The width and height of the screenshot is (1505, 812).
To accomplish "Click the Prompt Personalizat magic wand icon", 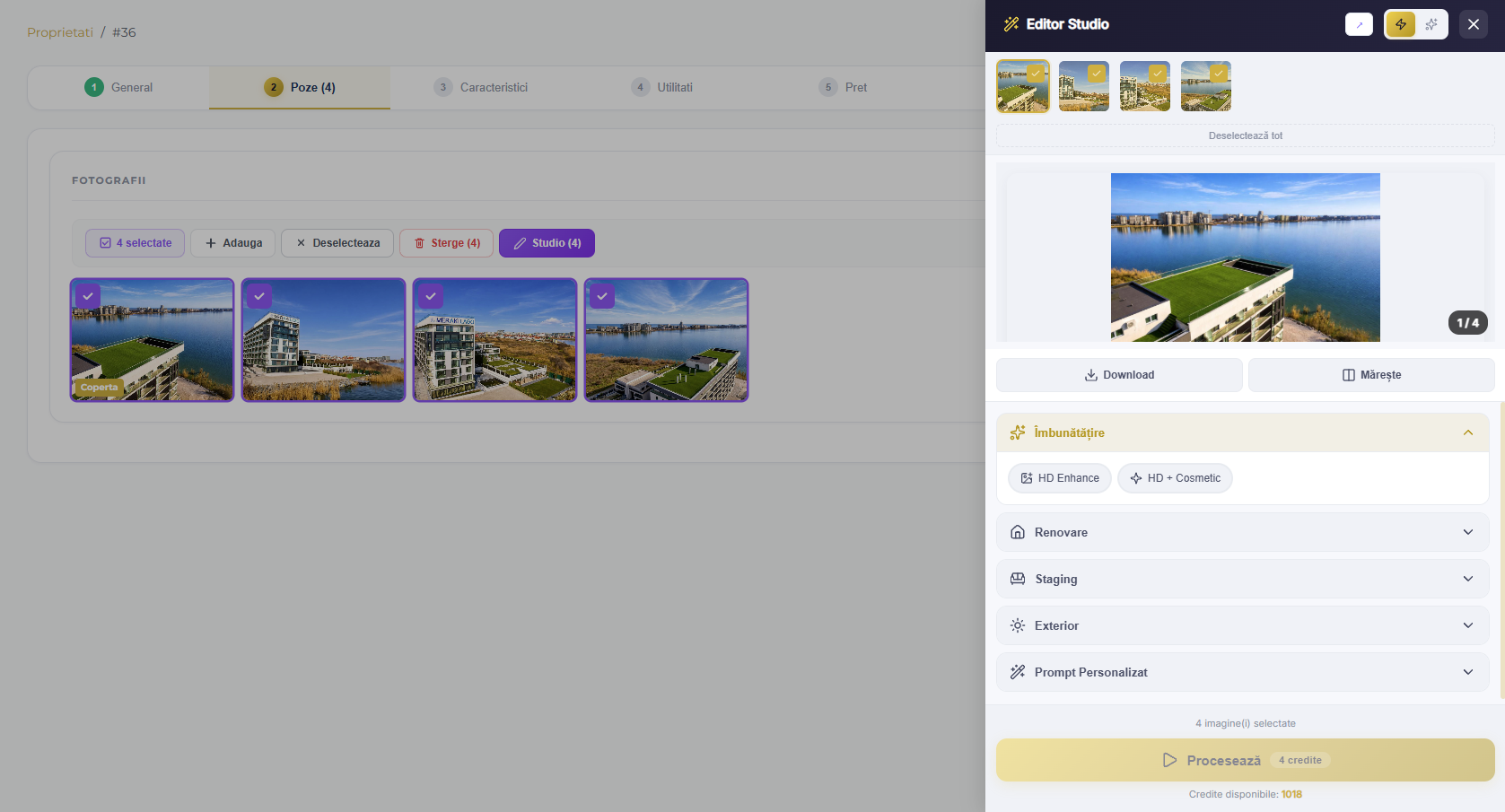I will (x=1018, y=672).
